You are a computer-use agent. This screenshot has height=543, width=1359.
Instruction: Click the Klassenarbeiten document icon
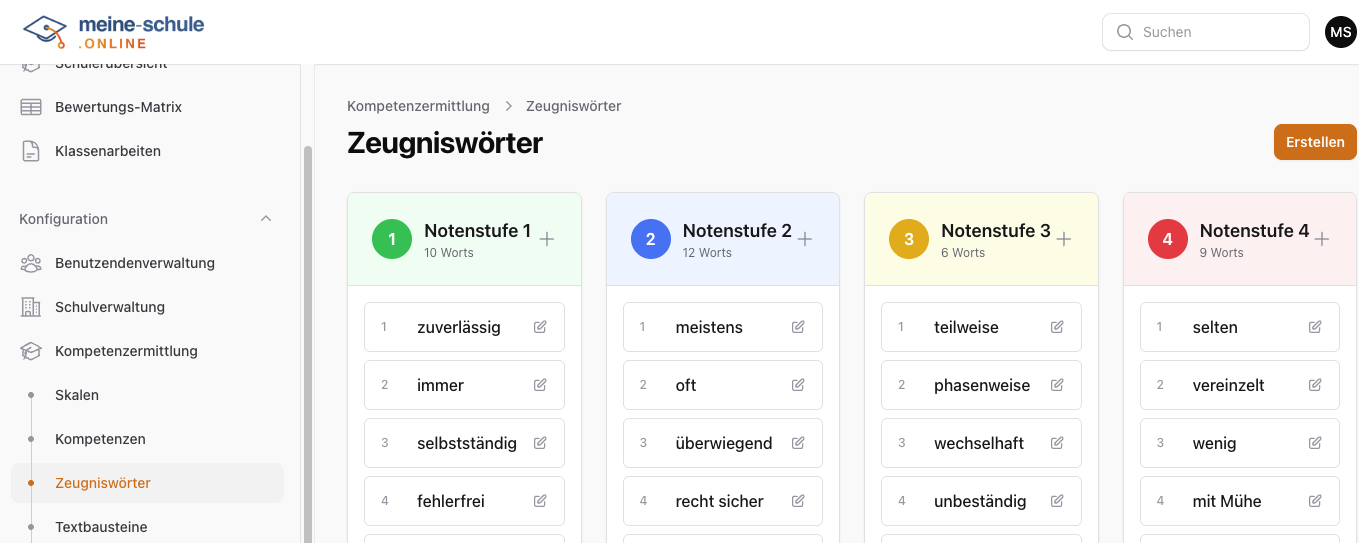[x=31, y=151]
